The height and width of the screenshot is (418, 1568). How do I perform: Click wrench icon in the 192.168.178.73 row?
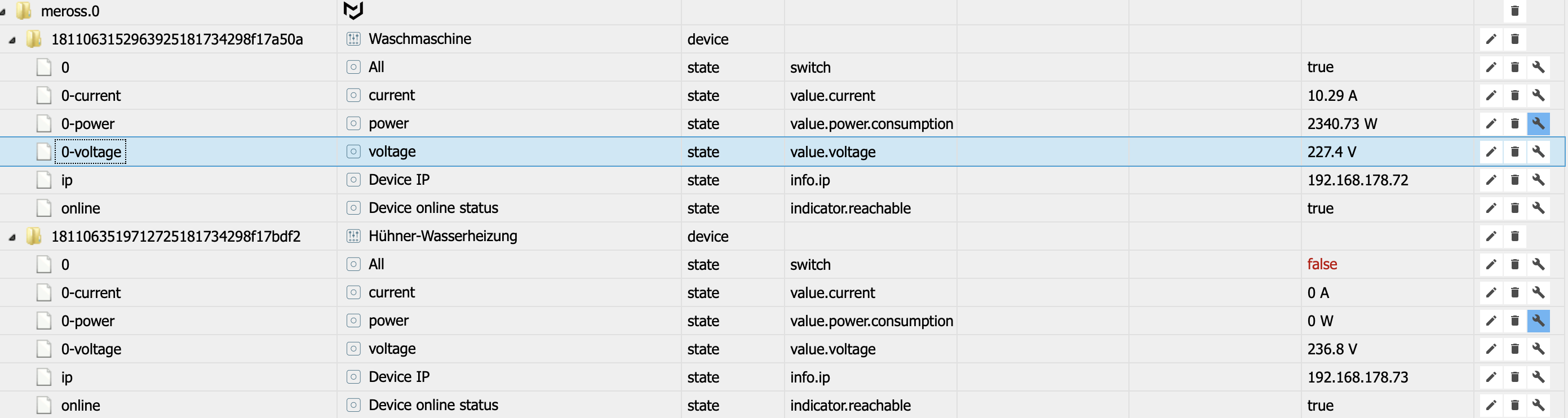(x=1538, y=377)
